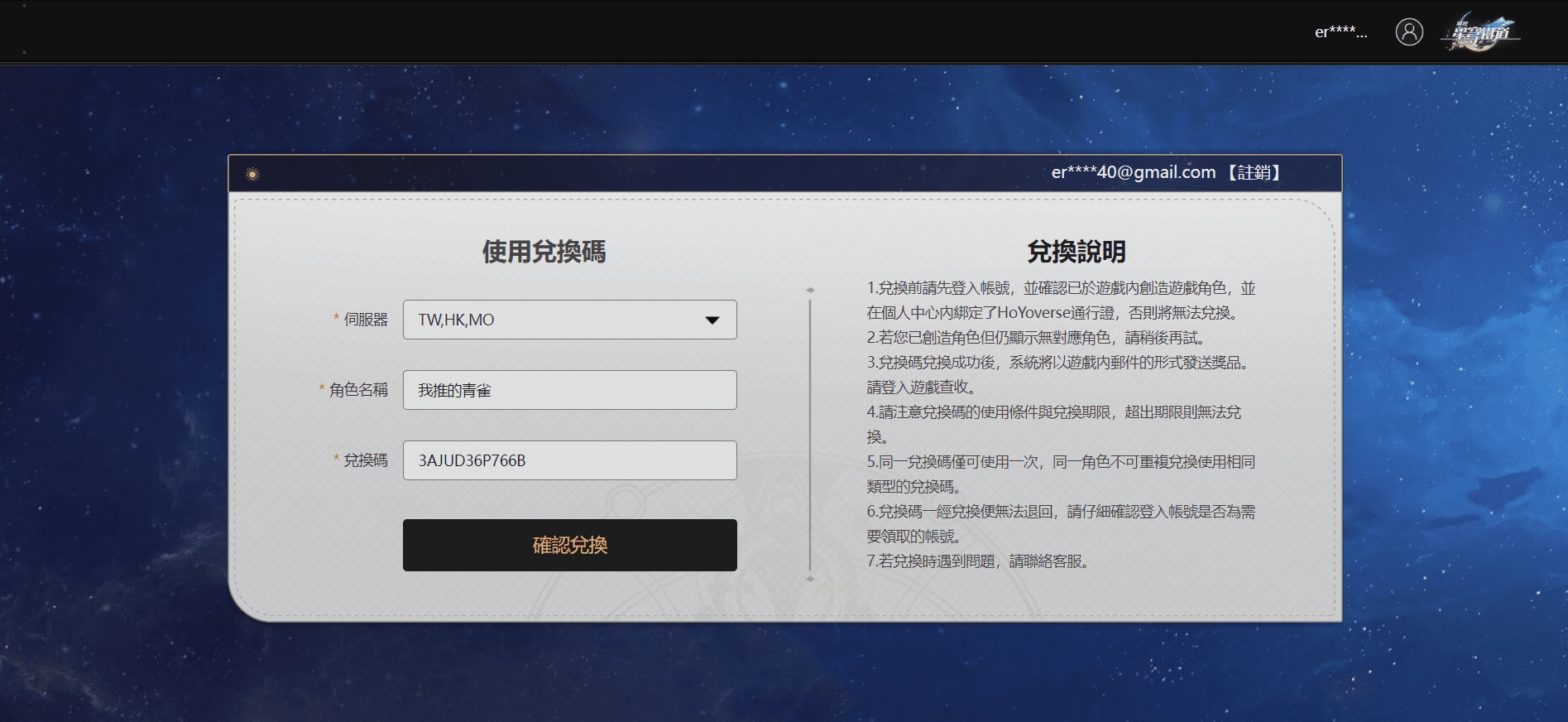Click the truncated username er****... in top bar
The image size is (1568, 722).
(x=1340, y=32)
